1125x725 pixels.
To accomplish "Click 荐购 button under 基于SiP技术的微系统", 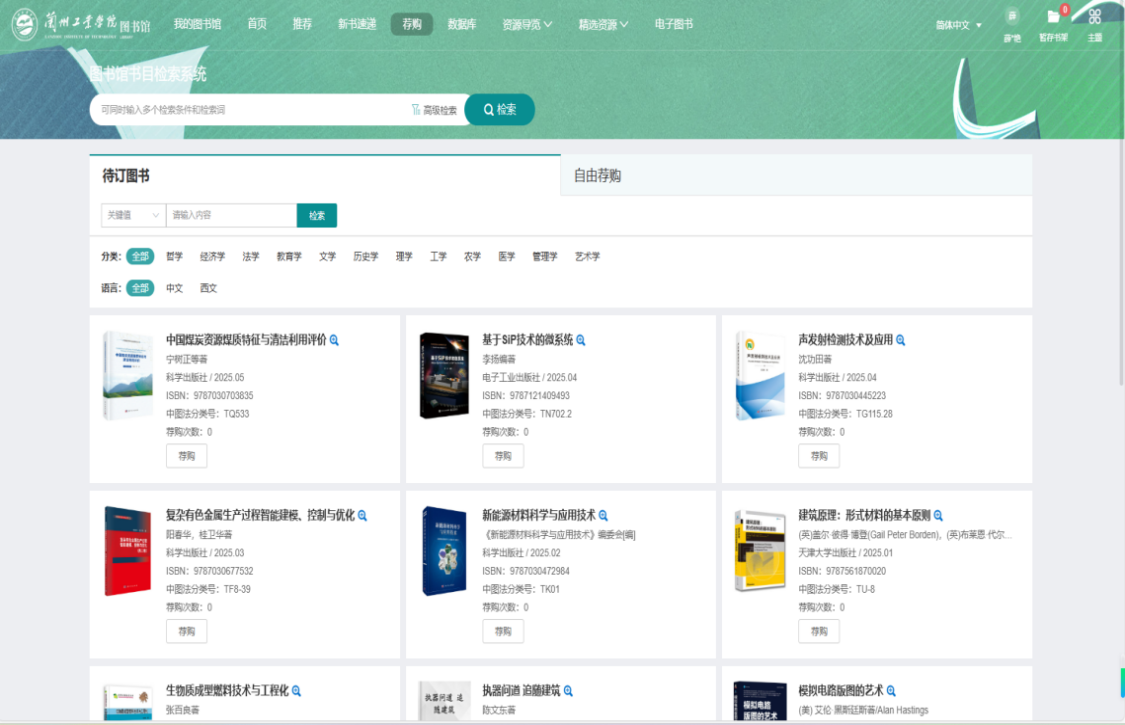I will click(x=502, y=456).
